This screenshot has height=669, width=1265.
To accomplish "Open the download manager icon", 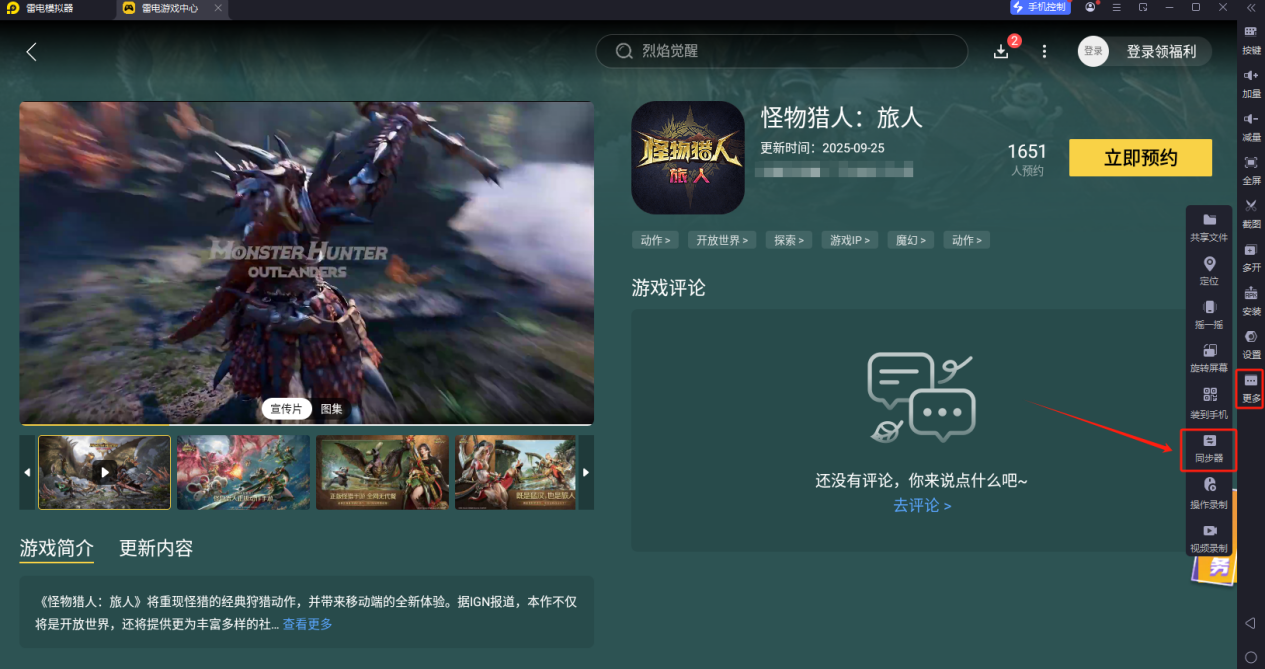I will 1001,52.
